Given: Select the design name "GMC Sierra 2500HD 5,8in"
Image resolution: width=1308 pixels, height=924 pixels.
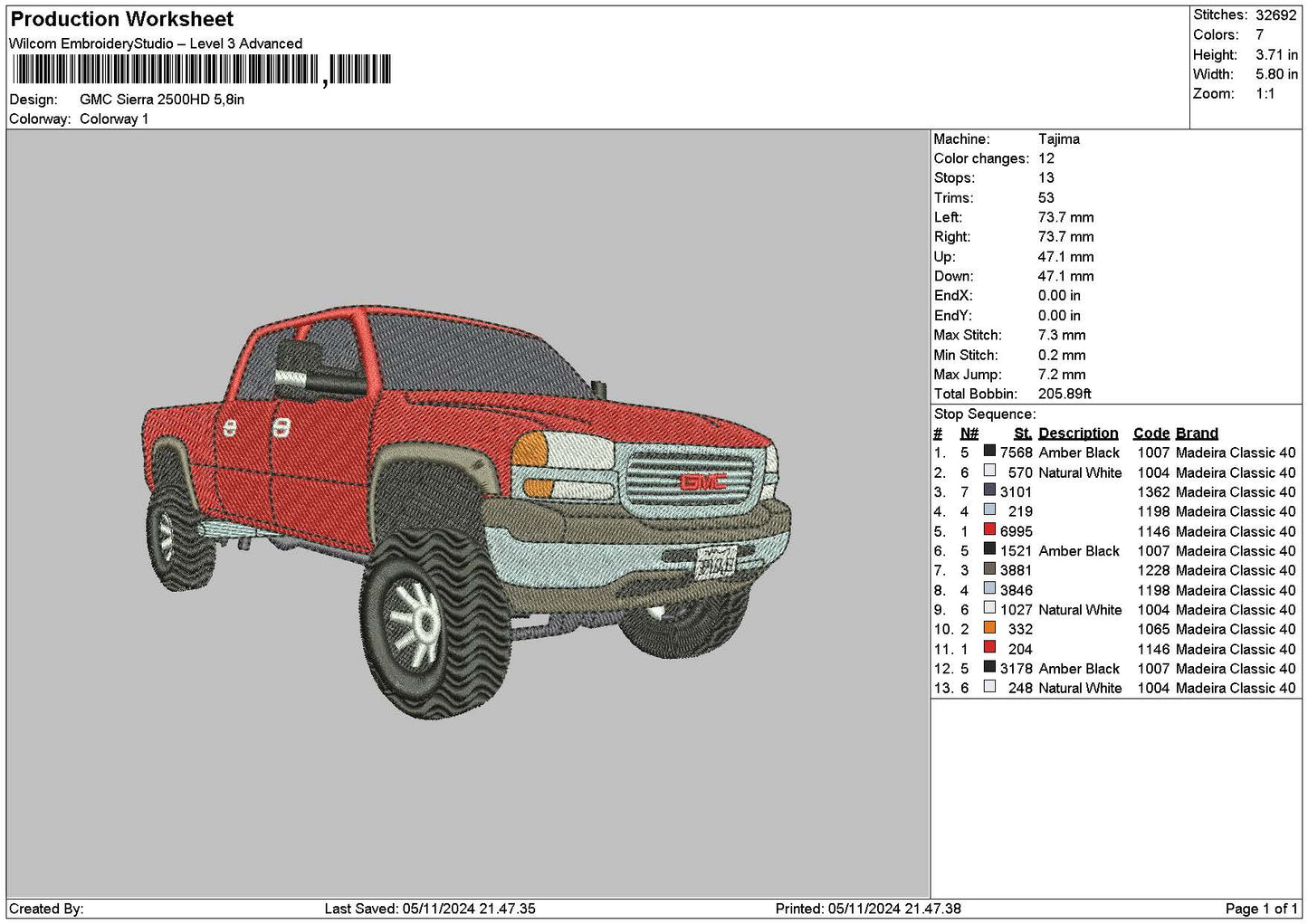Looking at the screenshot, I should pyautogui.click(x=162, y=100).
